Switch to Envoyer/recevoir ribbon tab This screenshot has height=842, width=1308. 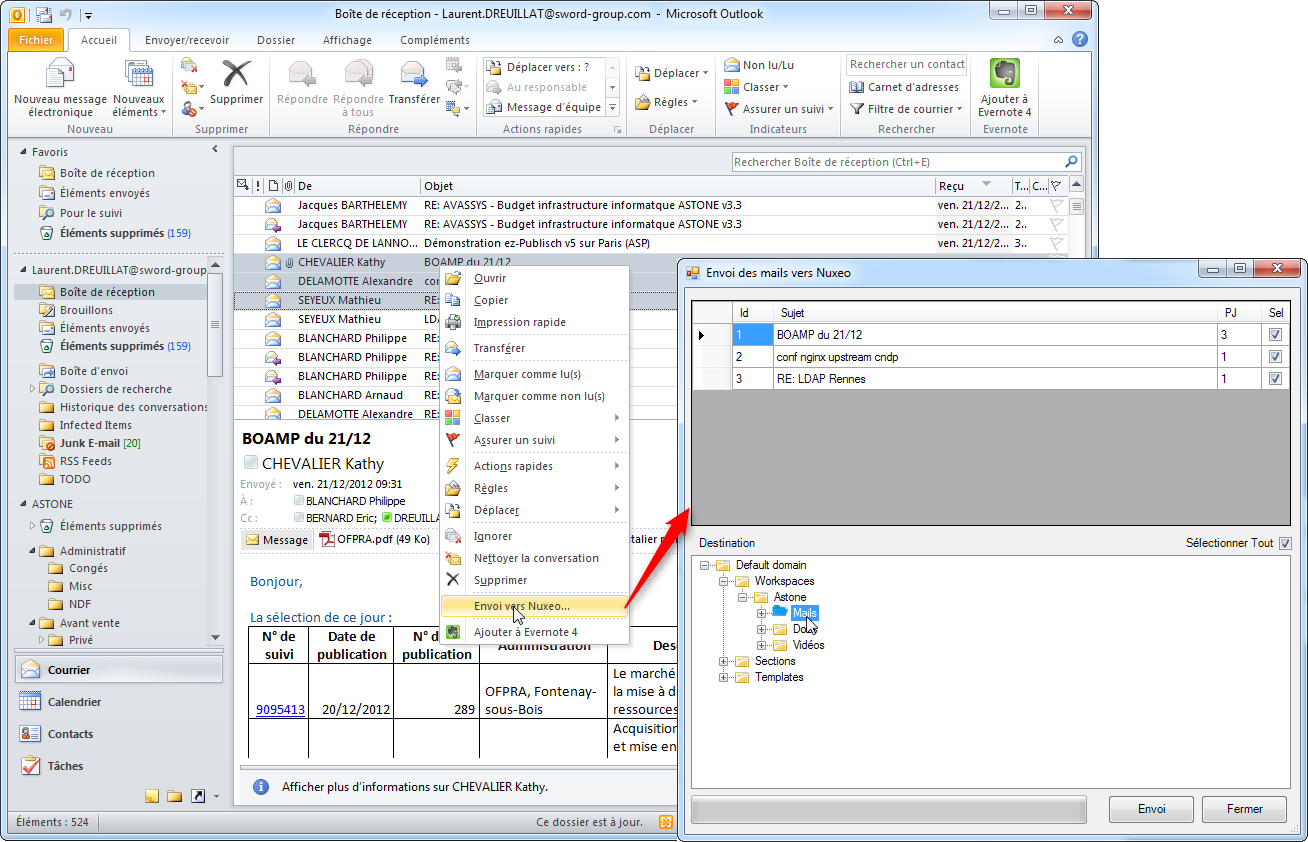[x=187, y=40]
